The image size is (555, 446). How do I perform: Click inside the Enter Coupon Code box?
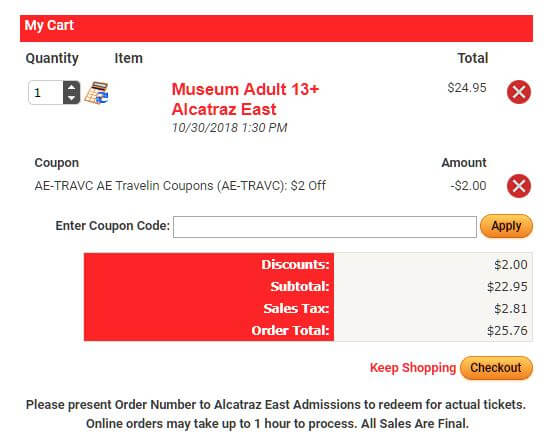pos(325,227)
